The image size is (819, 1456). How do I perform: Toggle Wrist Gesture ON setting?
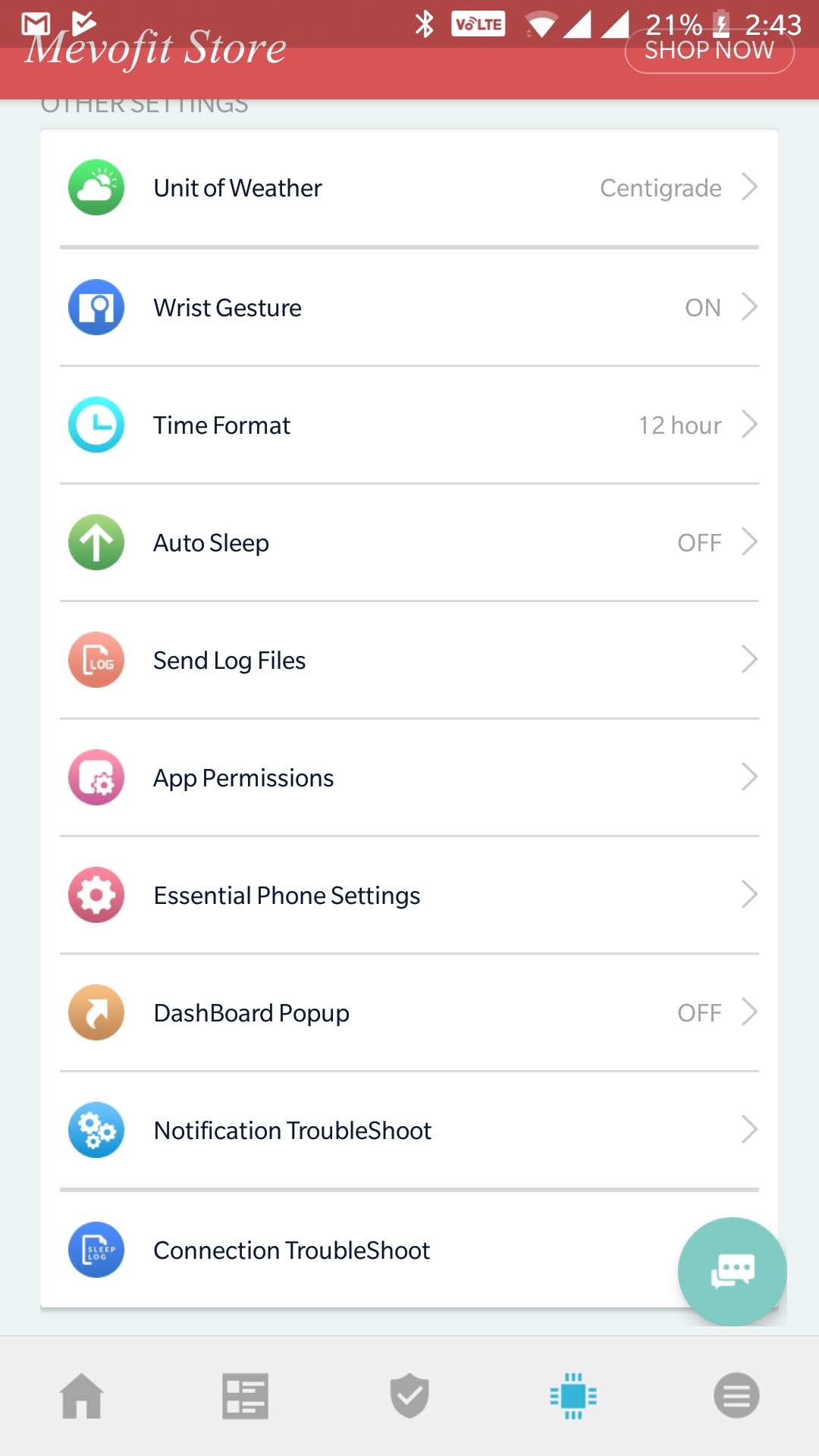[x=702, y=308]
